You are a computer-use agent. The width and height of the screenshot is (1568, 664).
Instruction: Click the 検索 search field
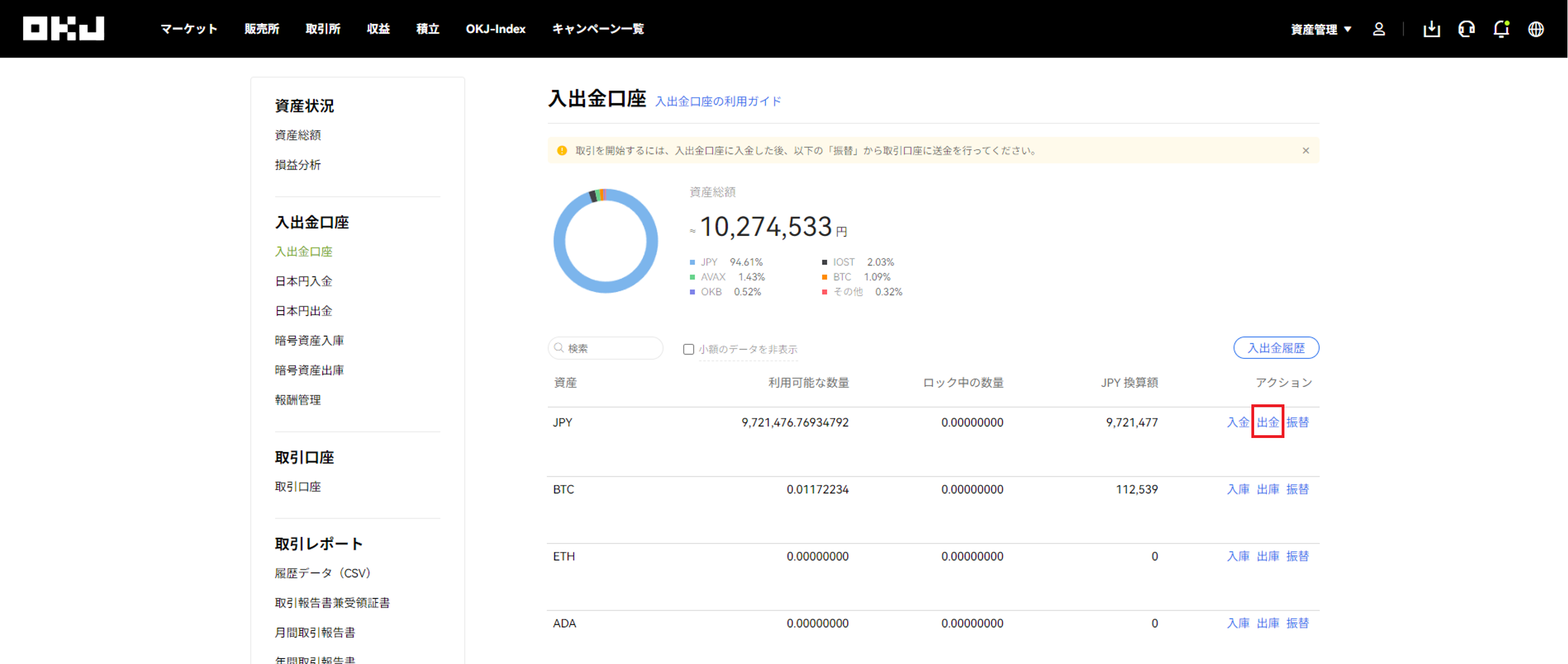pyautogui.click(x=612, y=348)
